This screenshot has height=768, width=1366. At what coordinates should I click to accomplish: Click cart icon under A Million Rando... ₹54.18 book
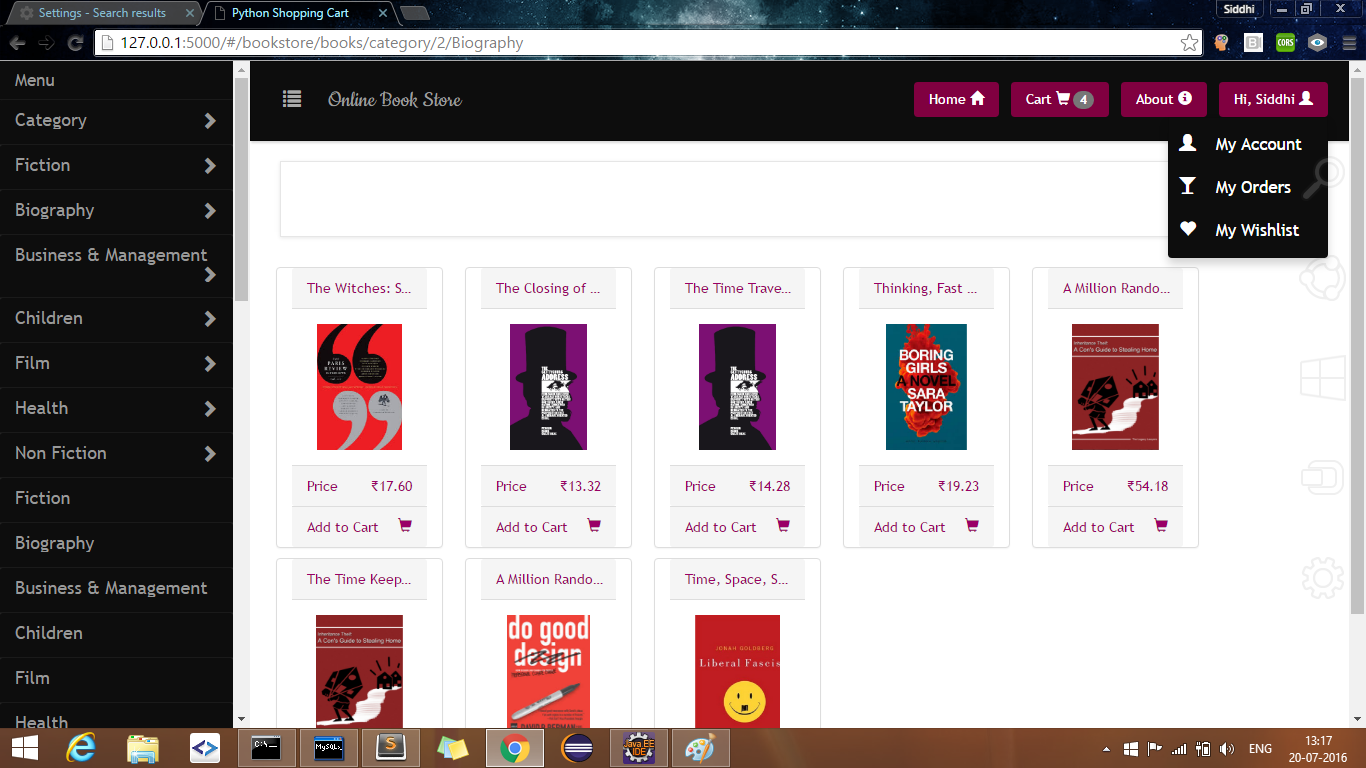click(1161, 525)
